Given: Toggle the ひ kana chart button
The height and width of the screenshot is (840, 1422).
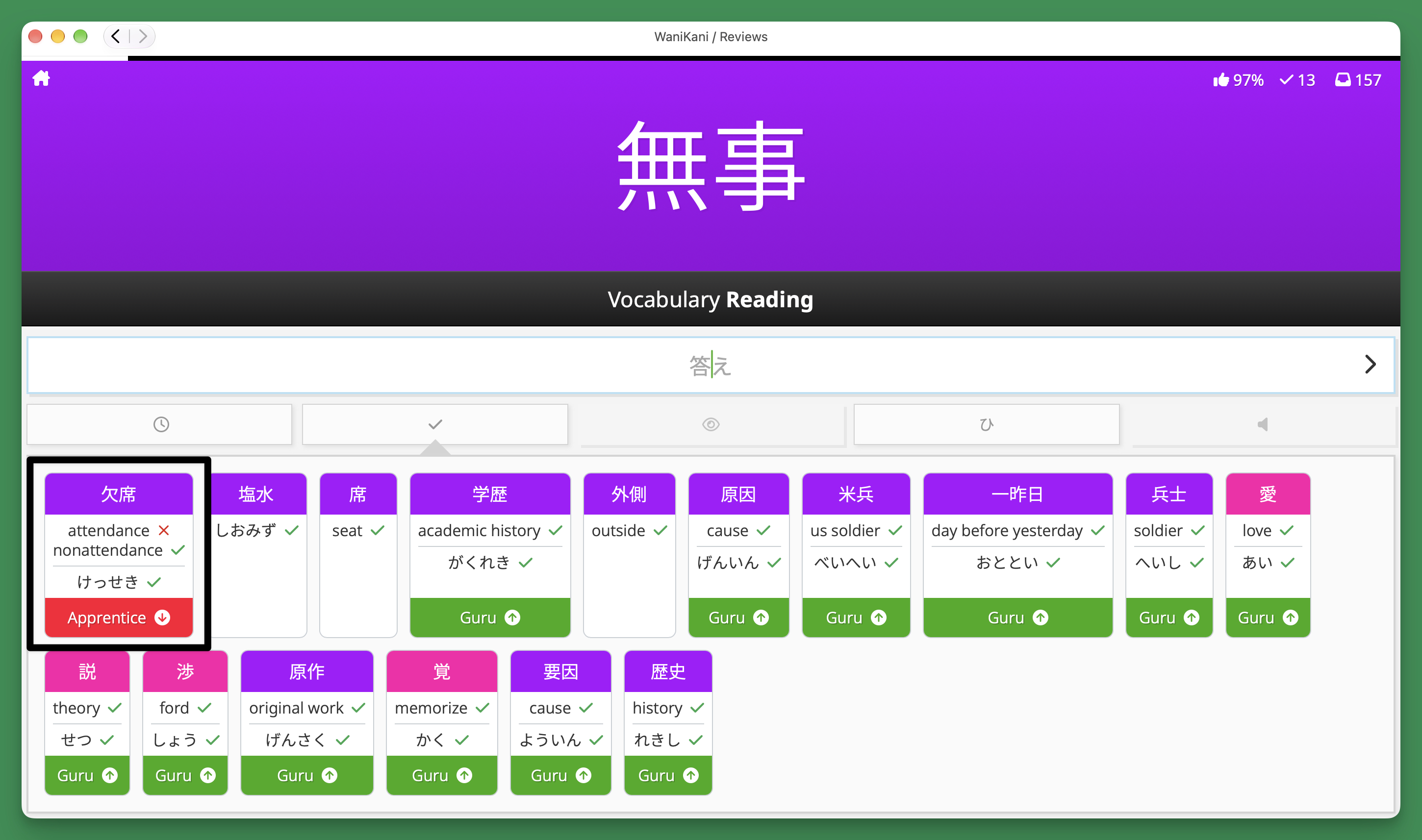Looking at the screenshot, I should 986,424.
